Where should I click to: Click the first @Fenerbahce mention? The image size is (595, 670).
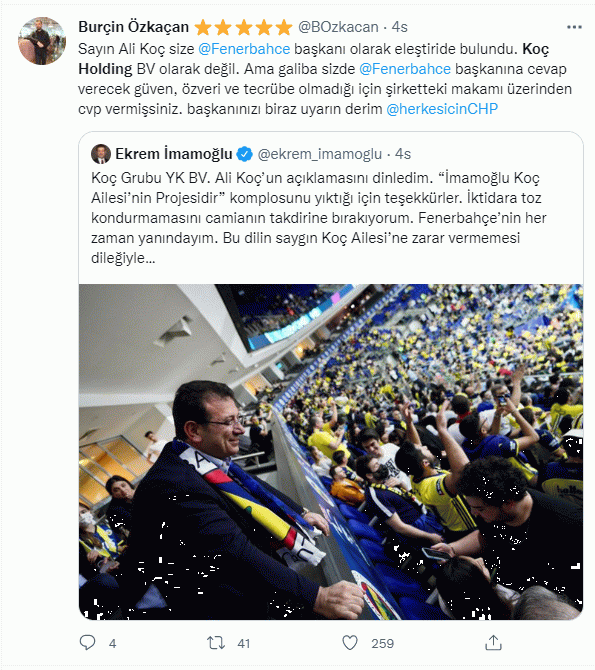pos(244,49)
